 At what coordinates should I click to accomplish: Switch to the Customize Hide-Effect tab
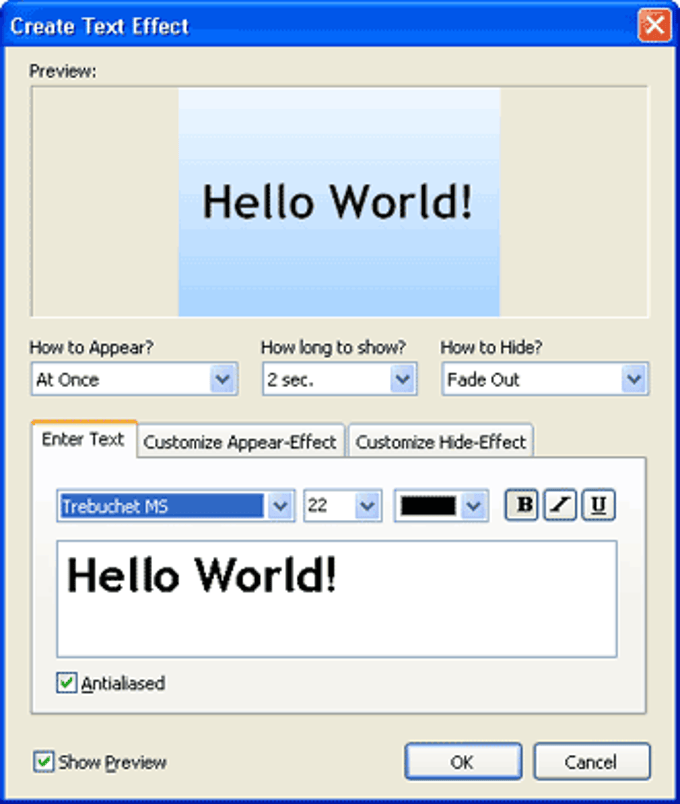pyautogui.click(x=441, y=441)
